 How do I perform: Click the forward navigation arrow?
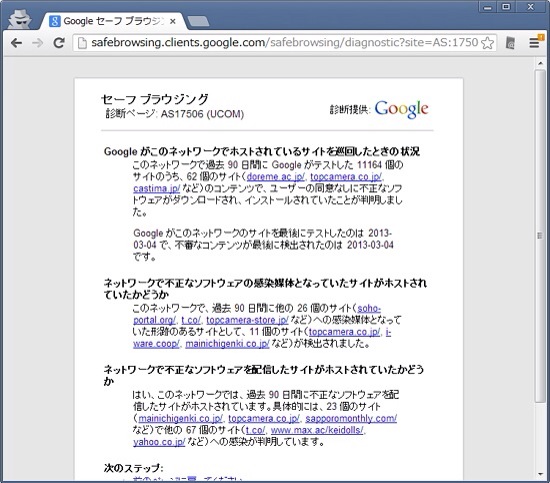tap(37, 43)
